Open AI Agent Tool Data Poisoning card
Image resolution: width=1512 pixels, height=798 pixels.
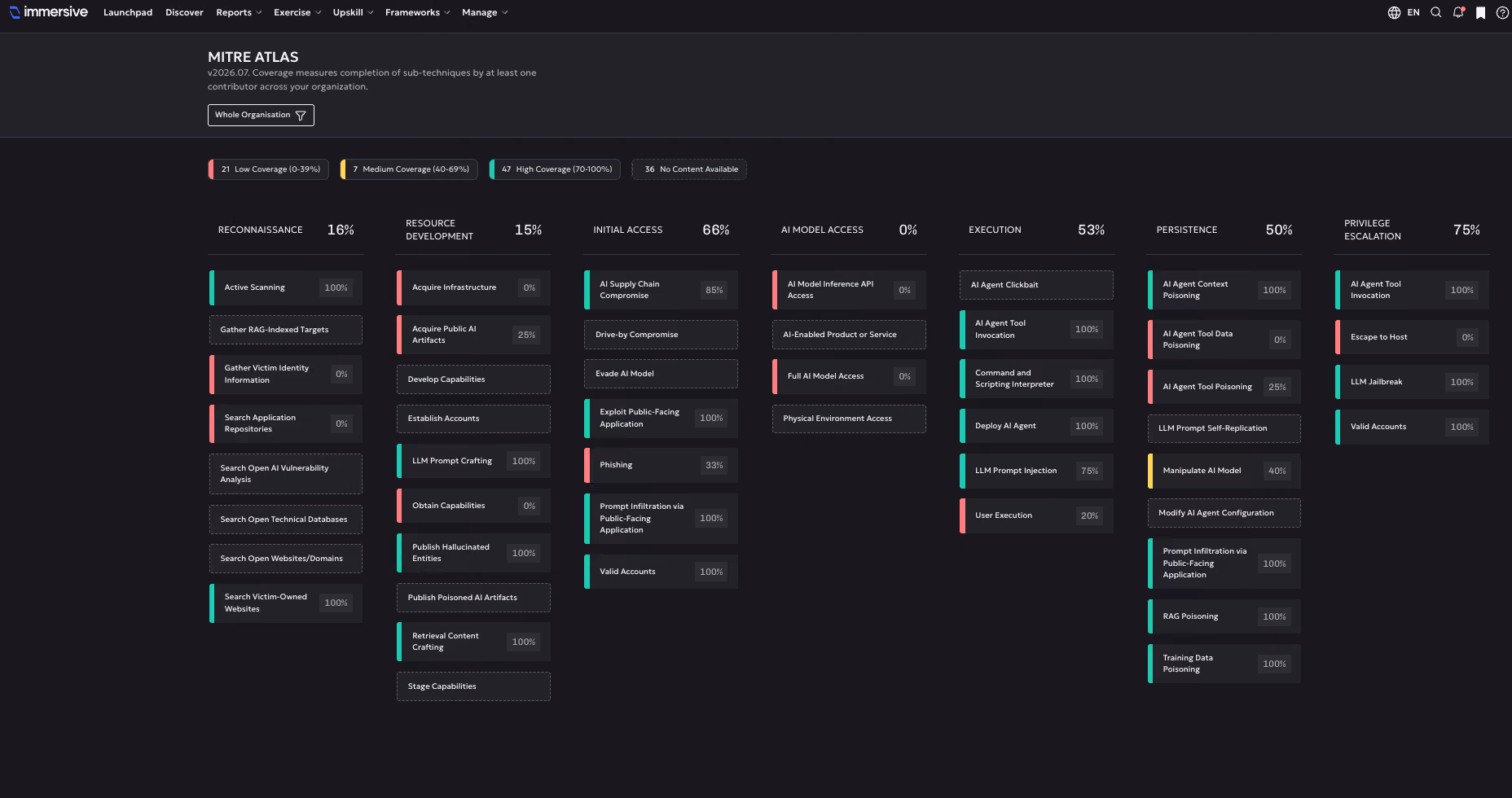click(1224, 340)
